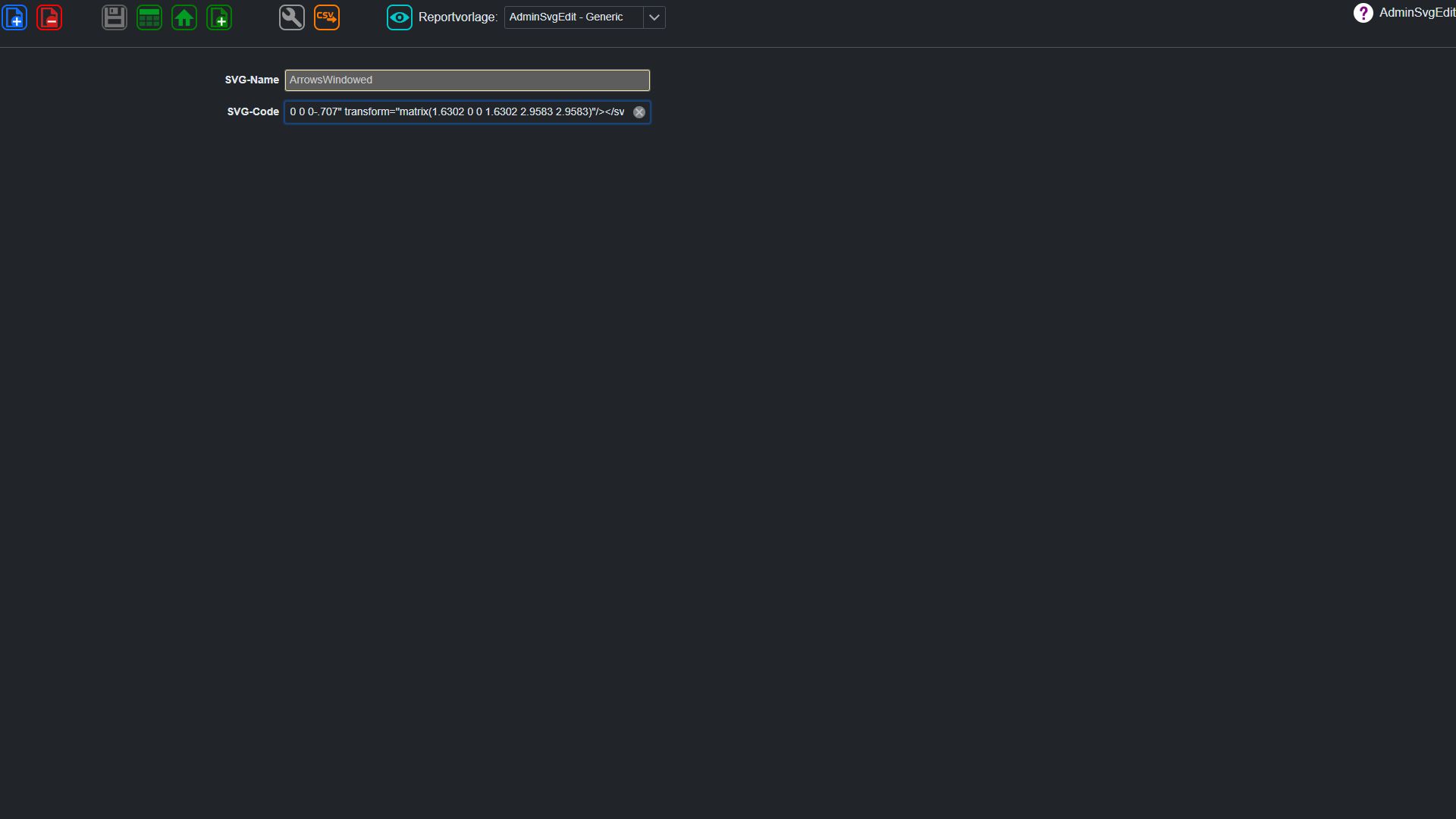Go to the green home icon
Image resolution: width=1456 pixels, height=819 pixels.
click(184, 17)
